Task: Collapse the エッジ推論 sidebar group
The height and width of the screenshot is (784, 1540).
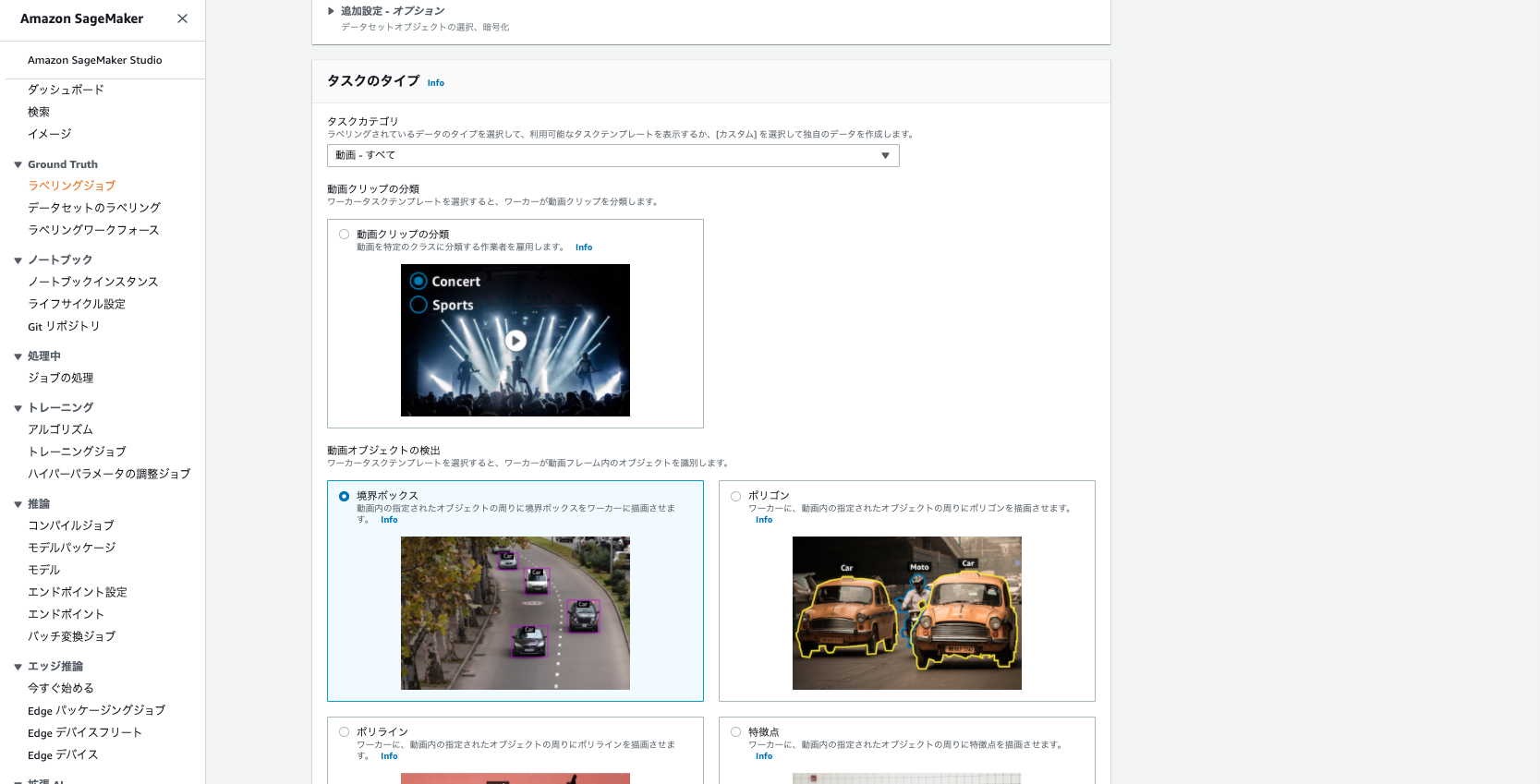Action: click(18, 667)
